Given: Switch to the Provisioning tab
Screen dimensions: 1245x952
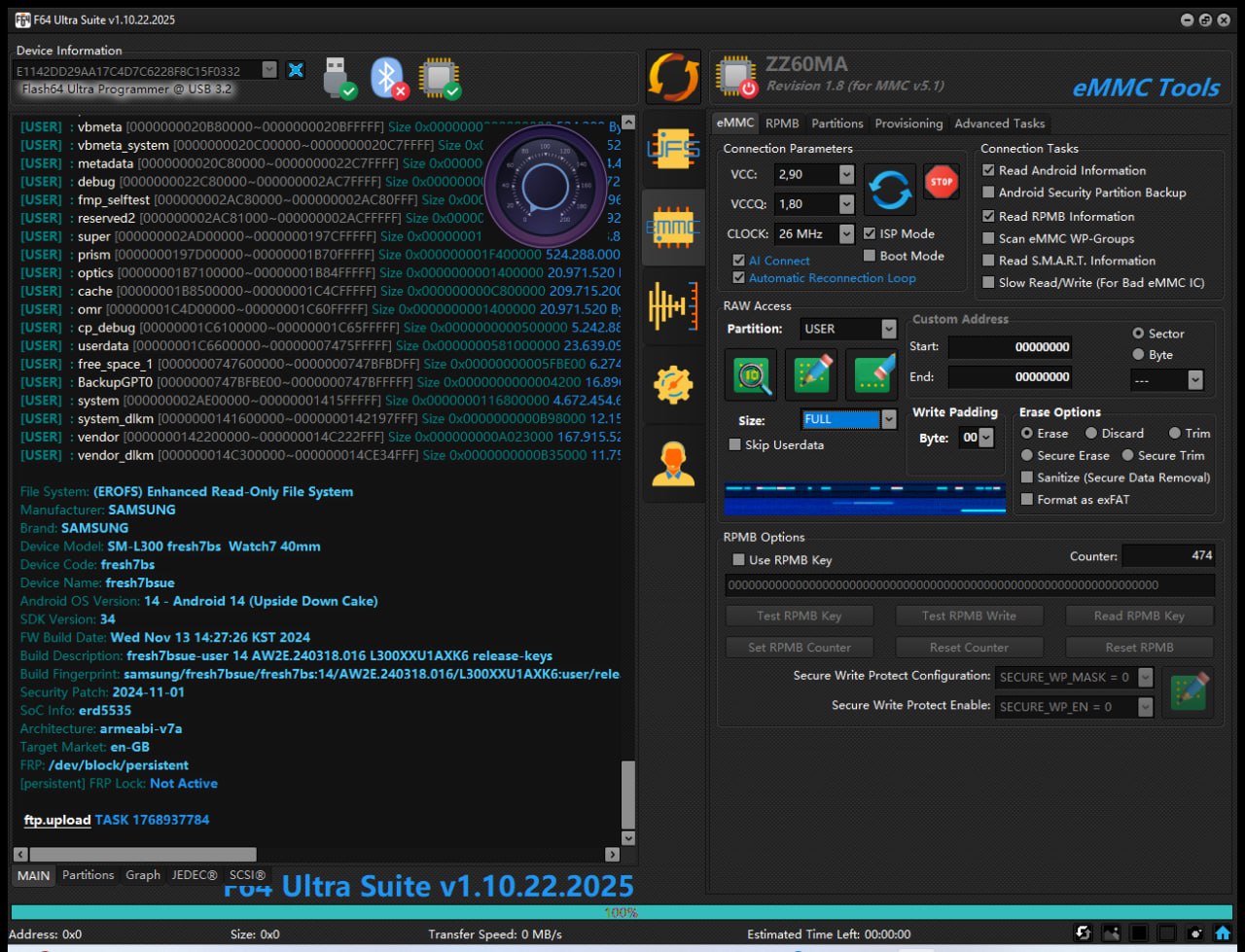Looking at the screenshot, I should [x=908, y=123].
